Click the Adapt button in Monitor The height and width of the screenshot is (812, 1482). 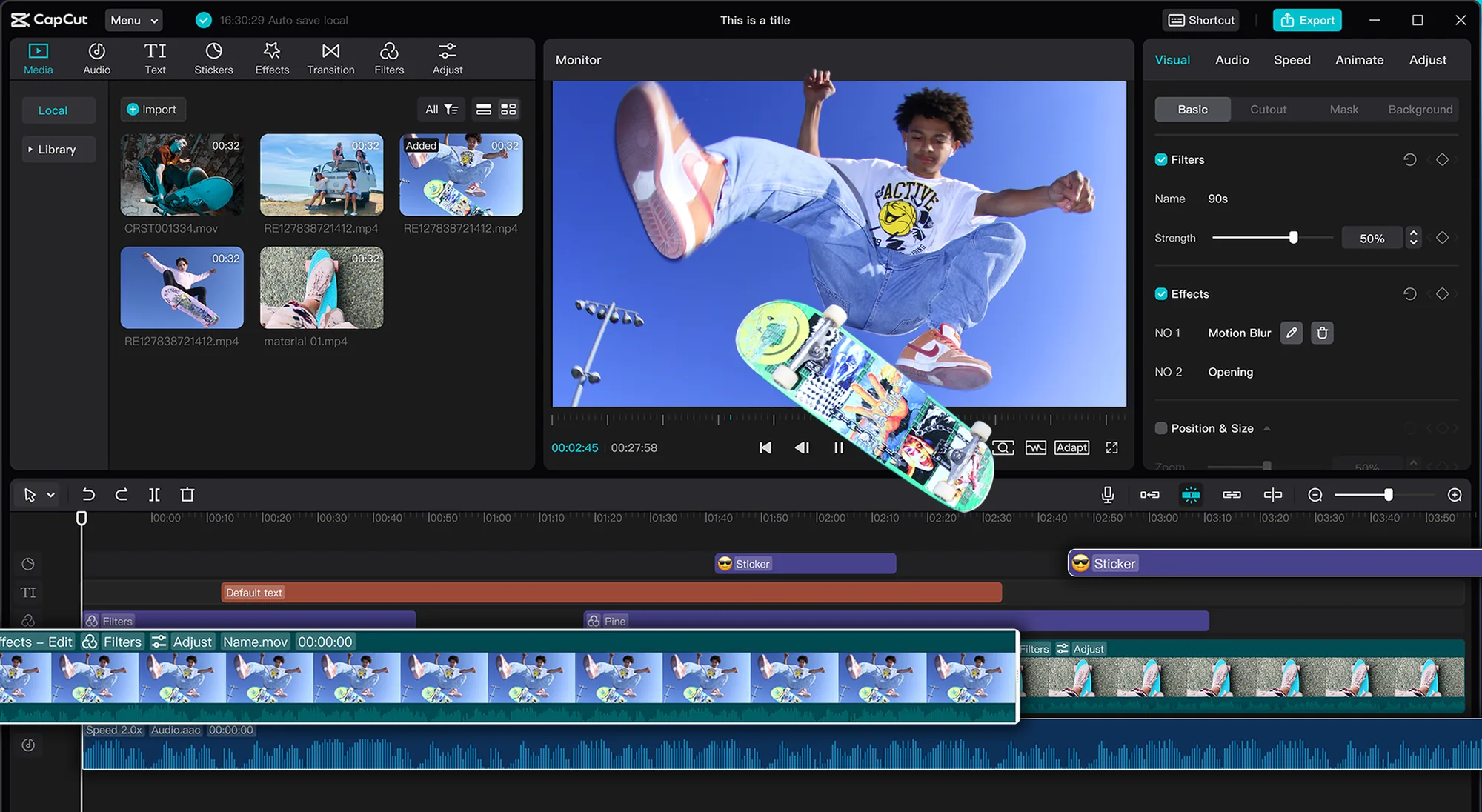pos(1071,447)
